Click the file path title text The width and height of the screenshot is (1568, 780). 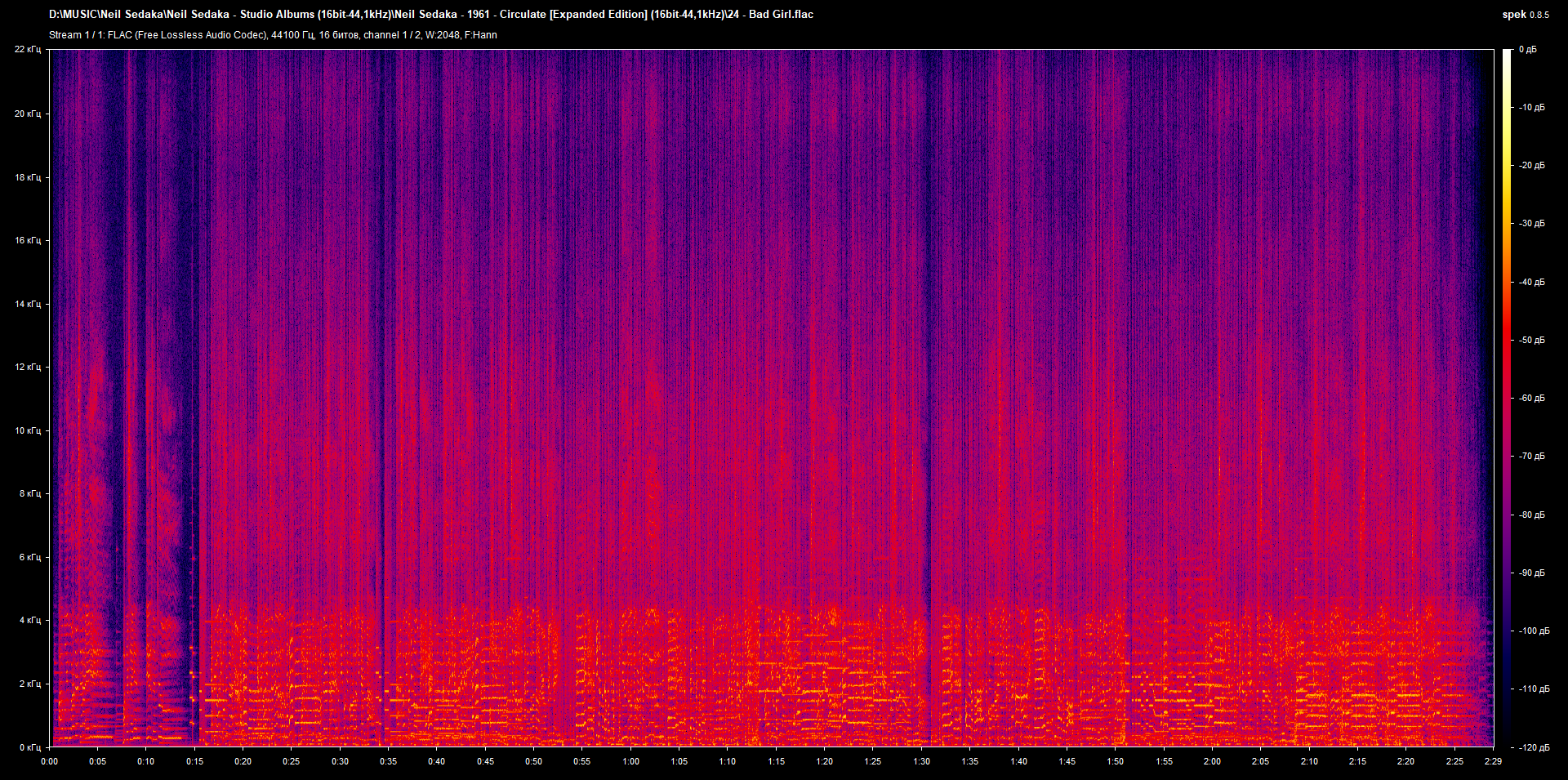[x=431, y=14]
